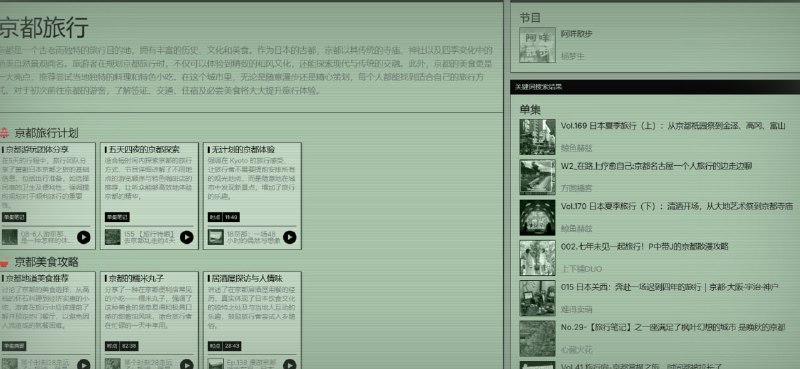Image resolution: width=800 pixels, height=369 pixels.
Task: Click the 京都旅行 page title
Action: tap(44, 27)
